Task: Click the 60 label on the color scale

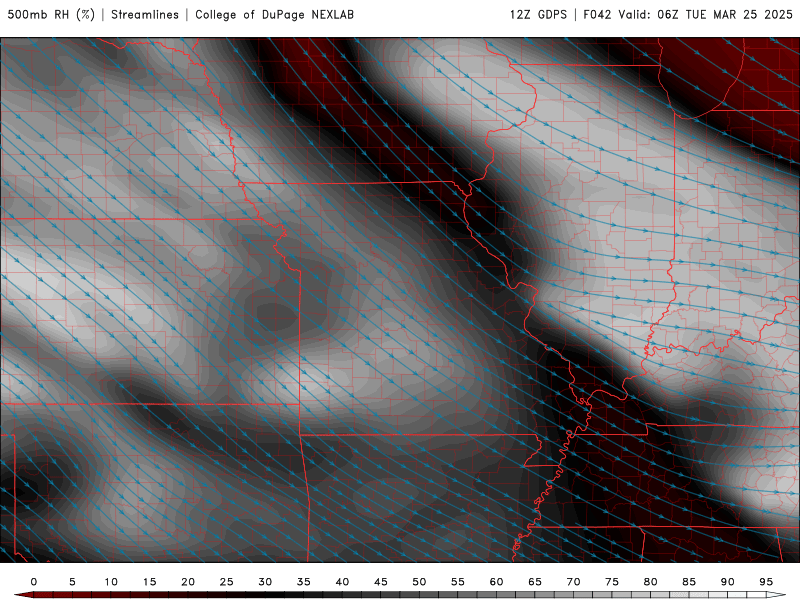Action: coord(496,582)
